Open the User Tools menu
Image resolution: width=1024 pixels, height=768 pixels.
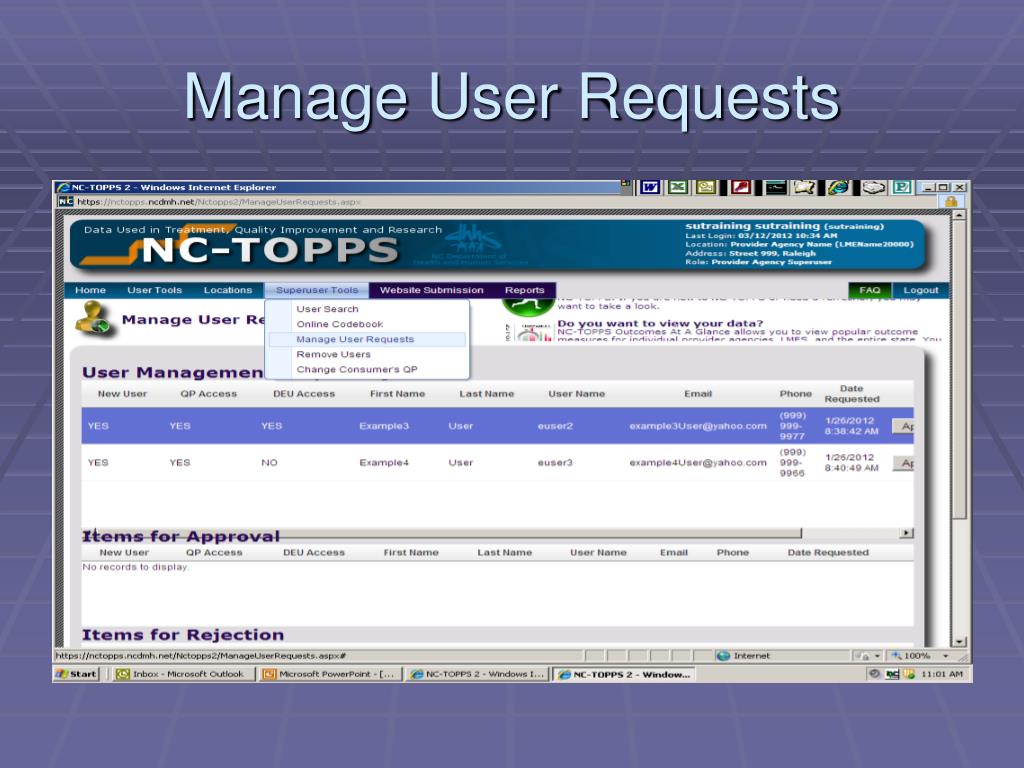(x=154, y=290)
